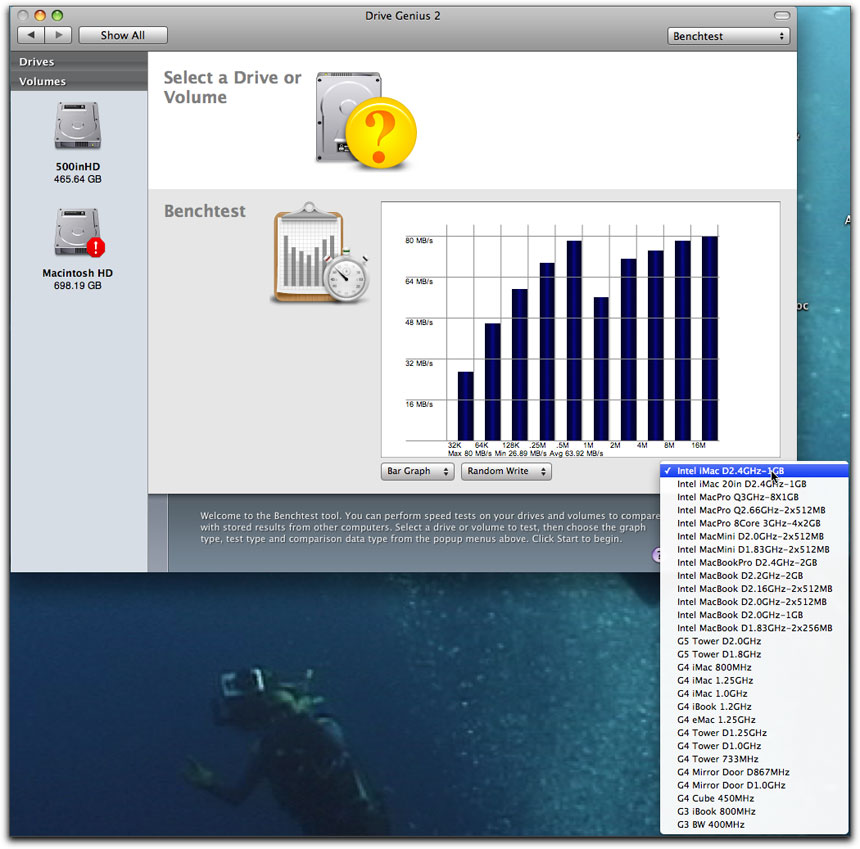Open the Benchtest tool popup menu

pyautogui.click(x=728, y=36)
